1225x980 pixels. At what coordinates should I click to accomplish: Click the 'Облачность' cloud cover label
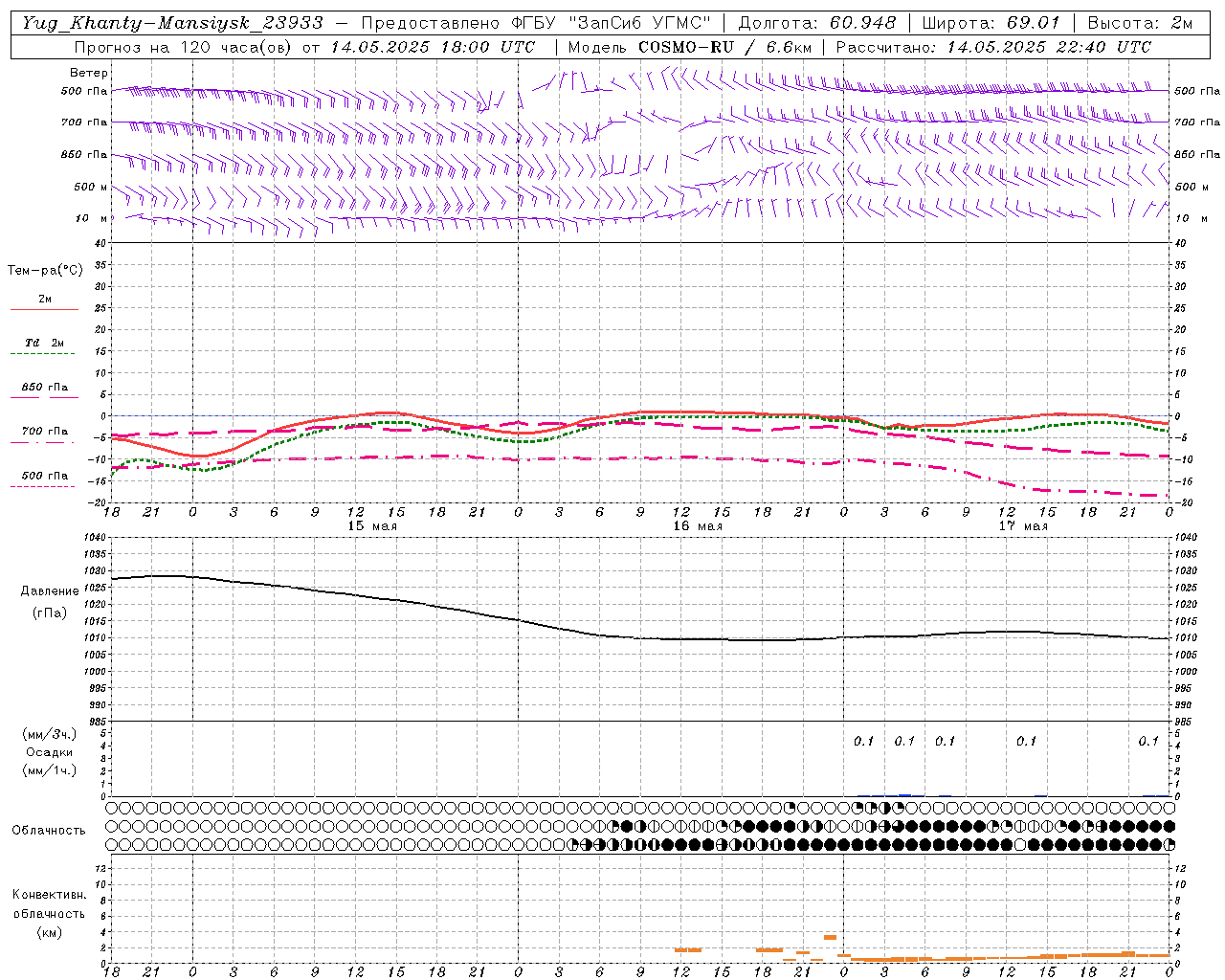tap(49, 830)
